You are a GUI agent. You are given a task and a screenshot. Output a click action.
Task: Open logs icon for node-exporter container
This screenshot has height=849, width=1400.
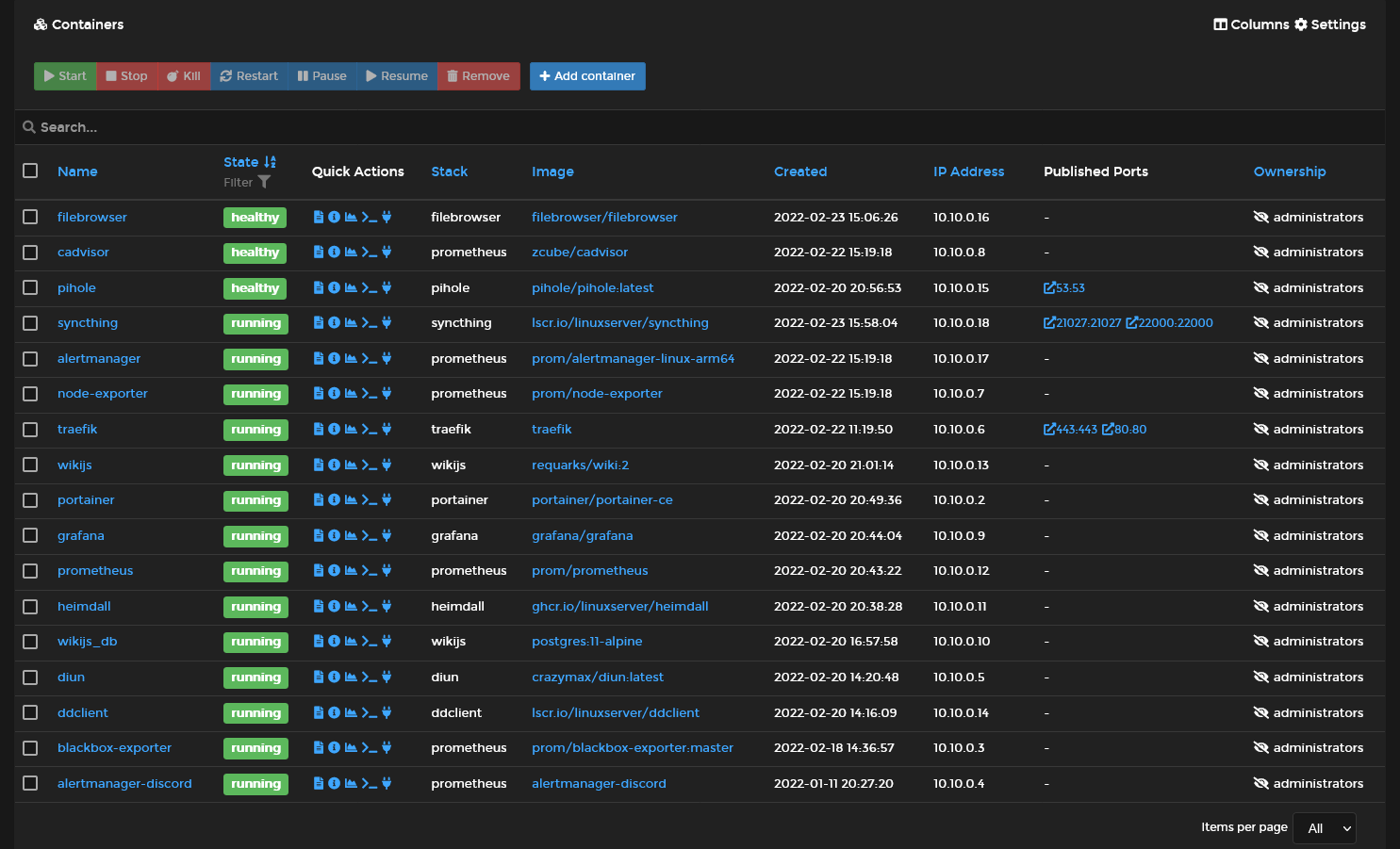tap(319, 394)
